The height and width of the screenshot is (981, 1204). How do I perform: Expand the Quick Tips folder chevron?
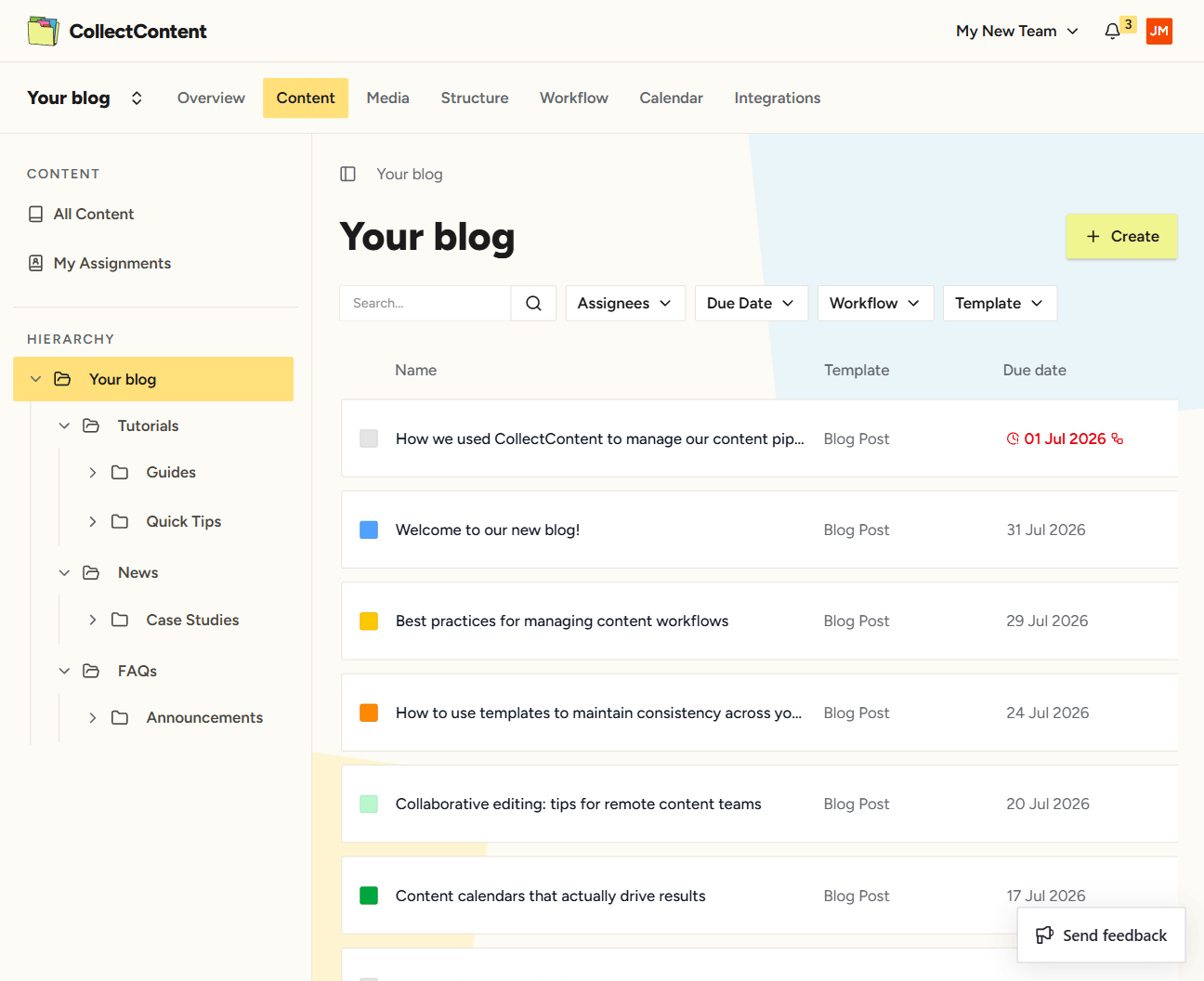click(93, 521)
